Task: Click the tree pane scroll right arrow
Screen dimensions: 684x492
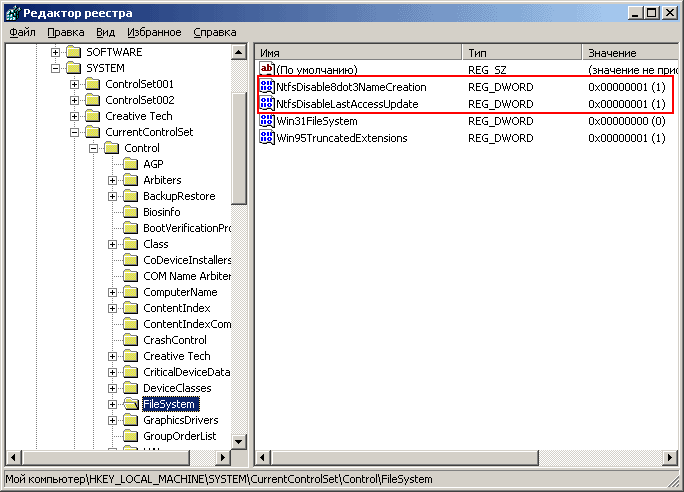Action: click(x=223, y=458)
